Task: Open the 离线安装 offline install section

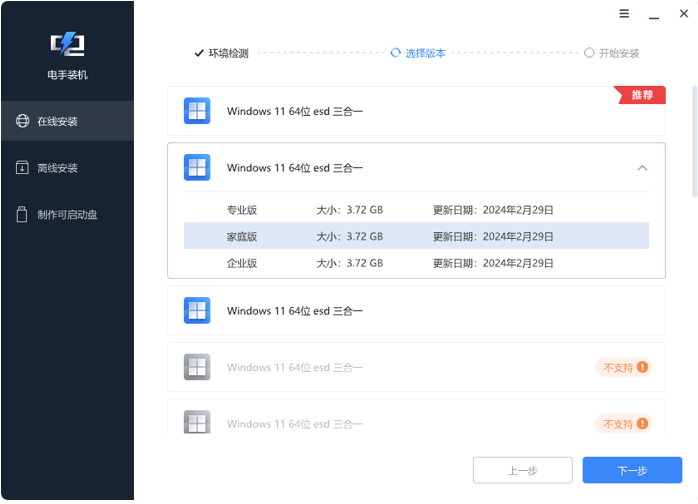Action: click(67, 168)
